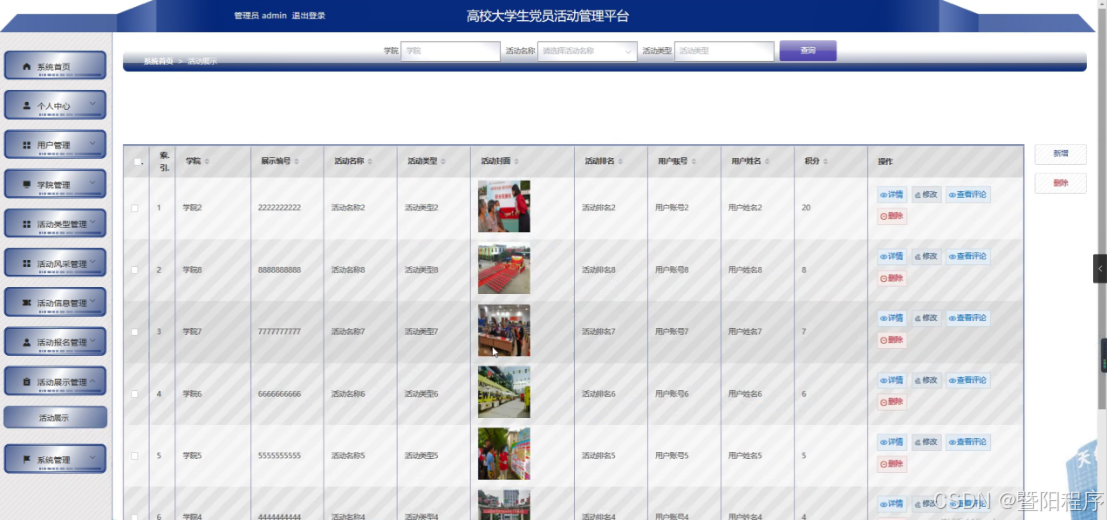Image resolution: width=1108 pixels, height=521 pixels.
Task: Click the icon of 活动展示管理
Action: coord(27,382)
